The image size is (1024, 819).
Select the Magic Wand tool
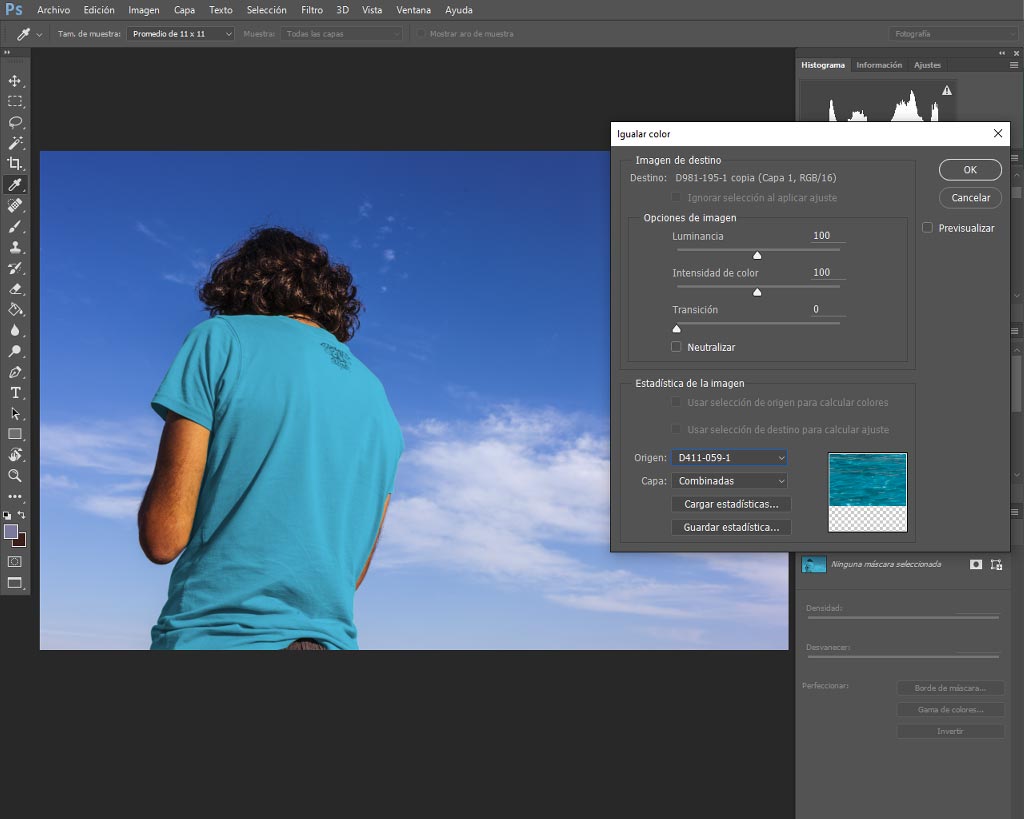(14, 143)
